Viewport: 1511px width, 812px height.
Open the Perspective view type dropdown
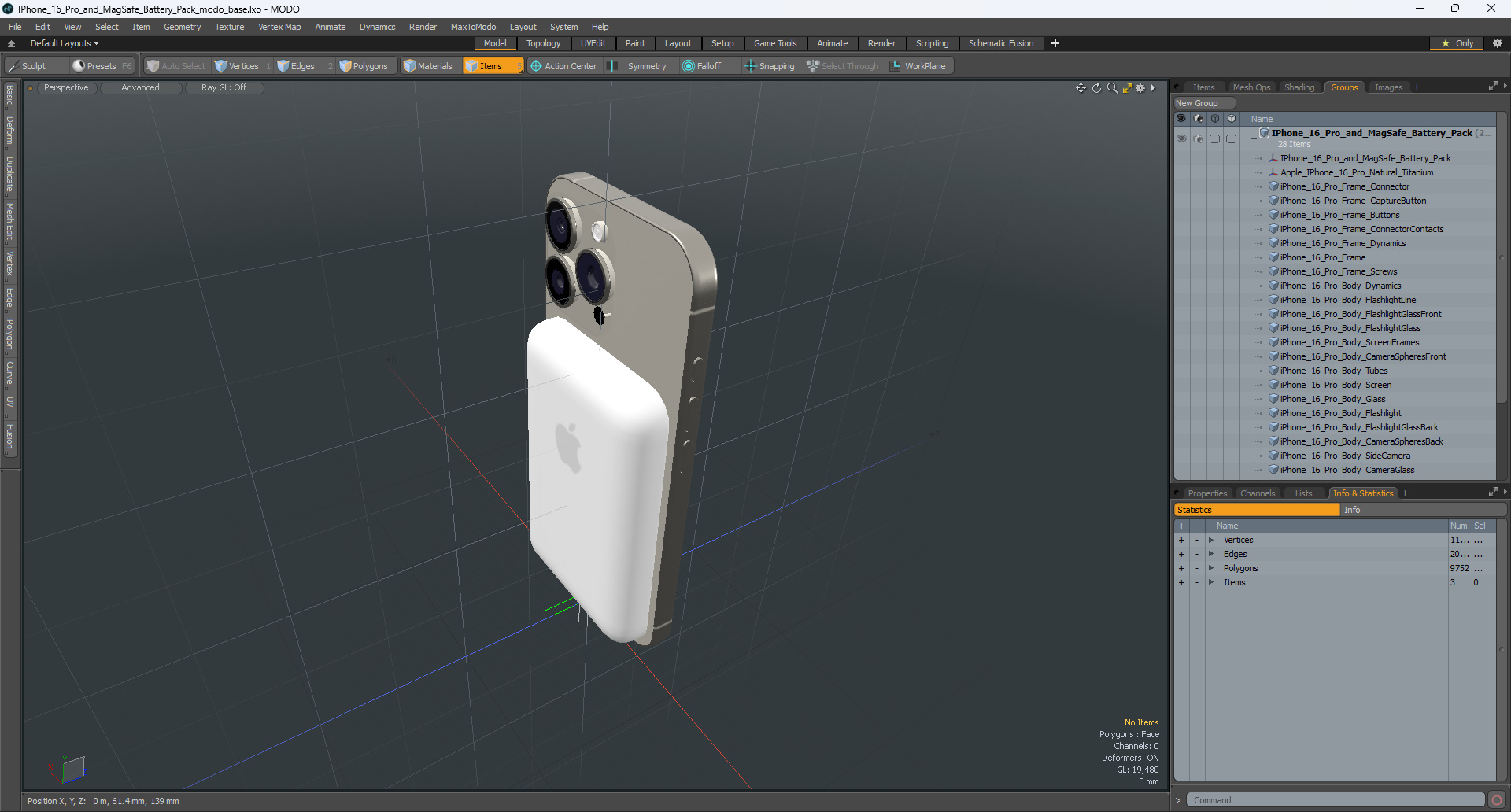tap(66, 88)
